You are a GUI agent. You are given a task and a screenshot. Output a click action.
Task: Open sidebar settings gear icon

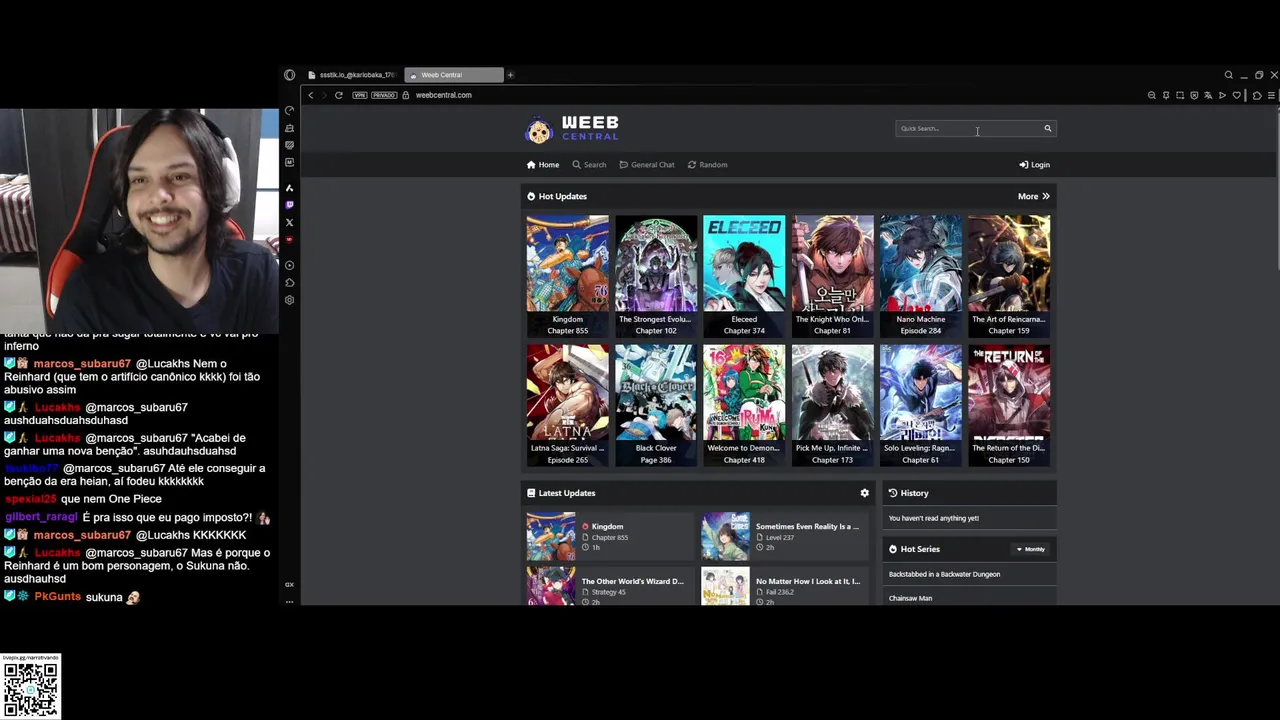tap(290, 299)
